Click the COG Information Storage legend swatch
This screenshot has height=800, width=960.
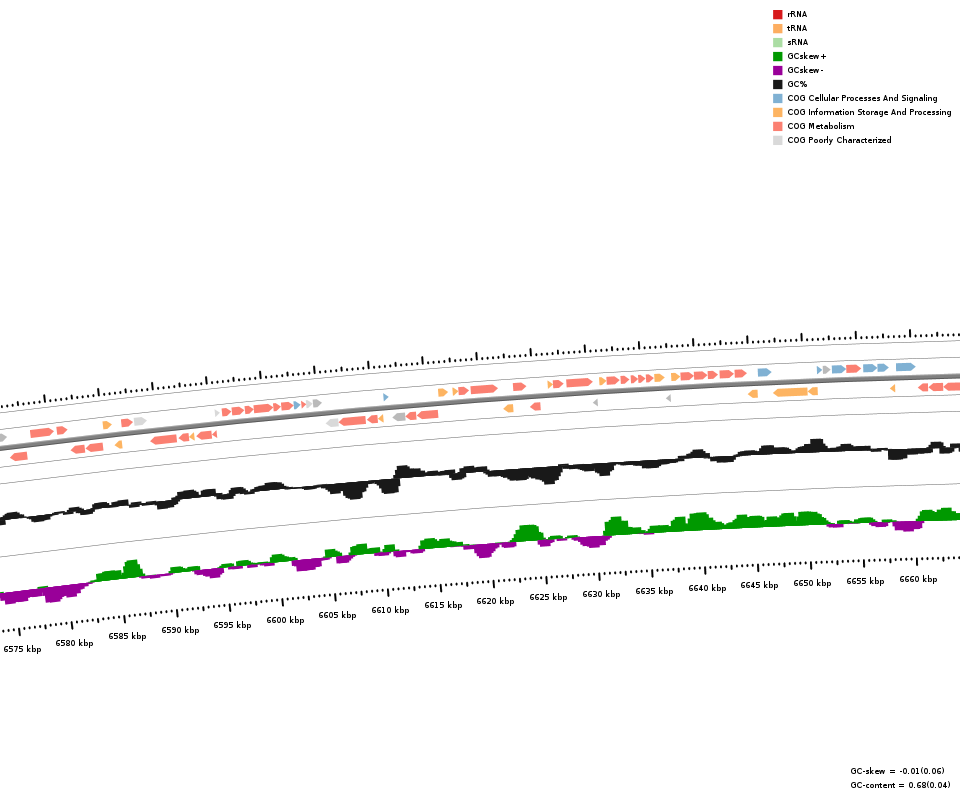click(x=777, y=112)
